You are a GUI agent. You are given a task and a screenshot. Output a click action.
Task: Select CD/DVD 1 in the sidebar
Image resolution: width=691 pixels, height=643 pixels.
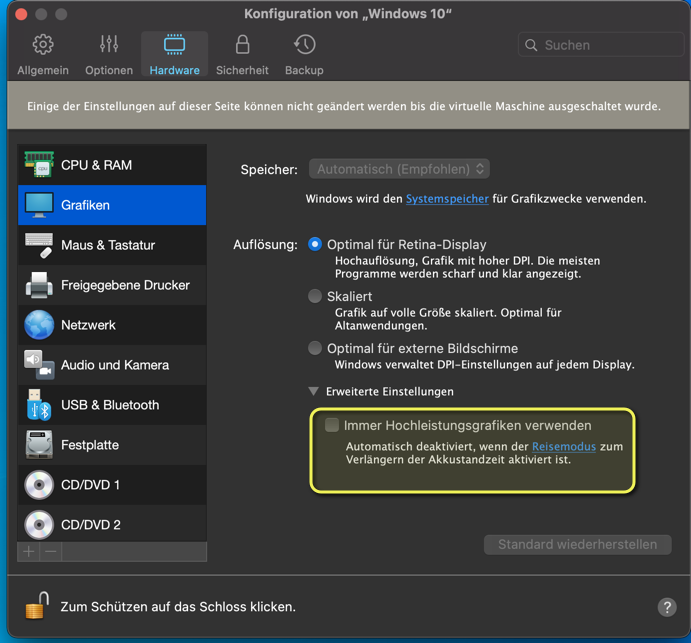point(112,485)
